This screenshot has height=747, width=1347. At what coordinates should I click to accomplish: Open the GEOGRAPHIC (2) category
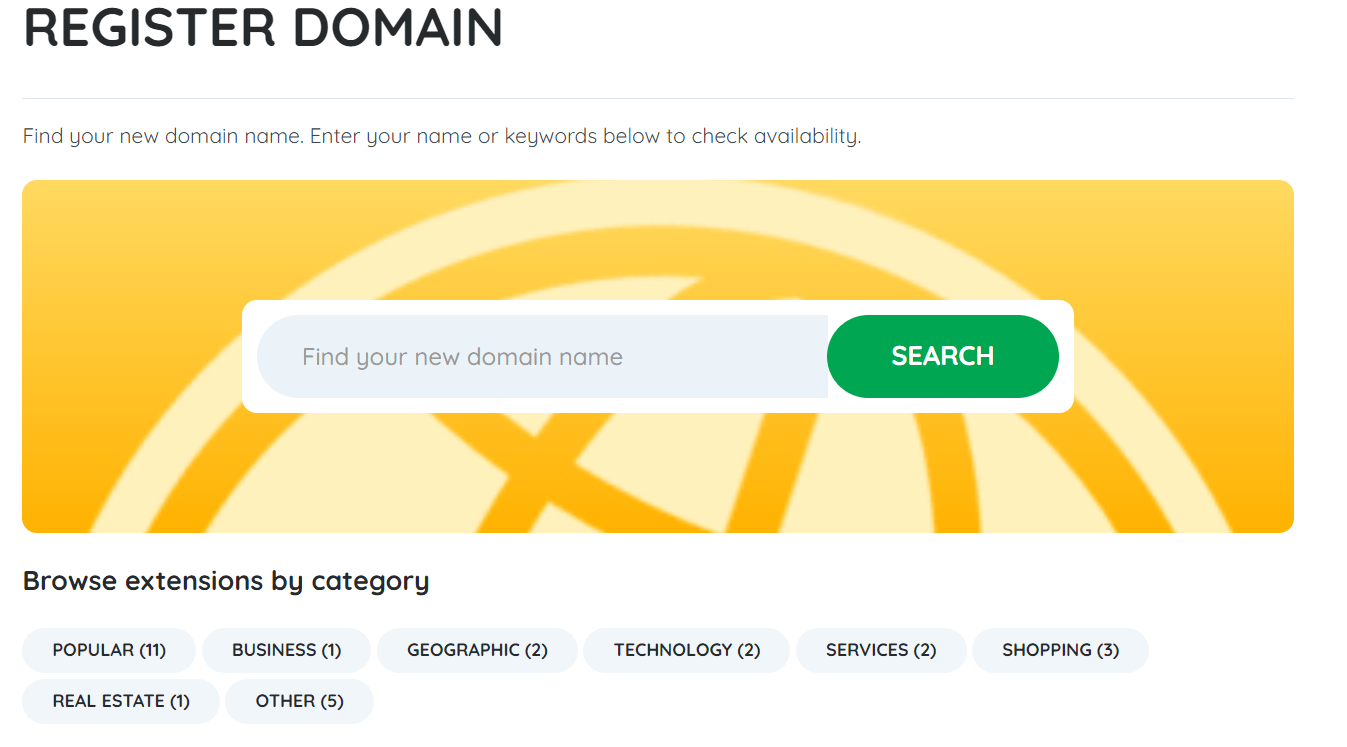pos(477,650)
